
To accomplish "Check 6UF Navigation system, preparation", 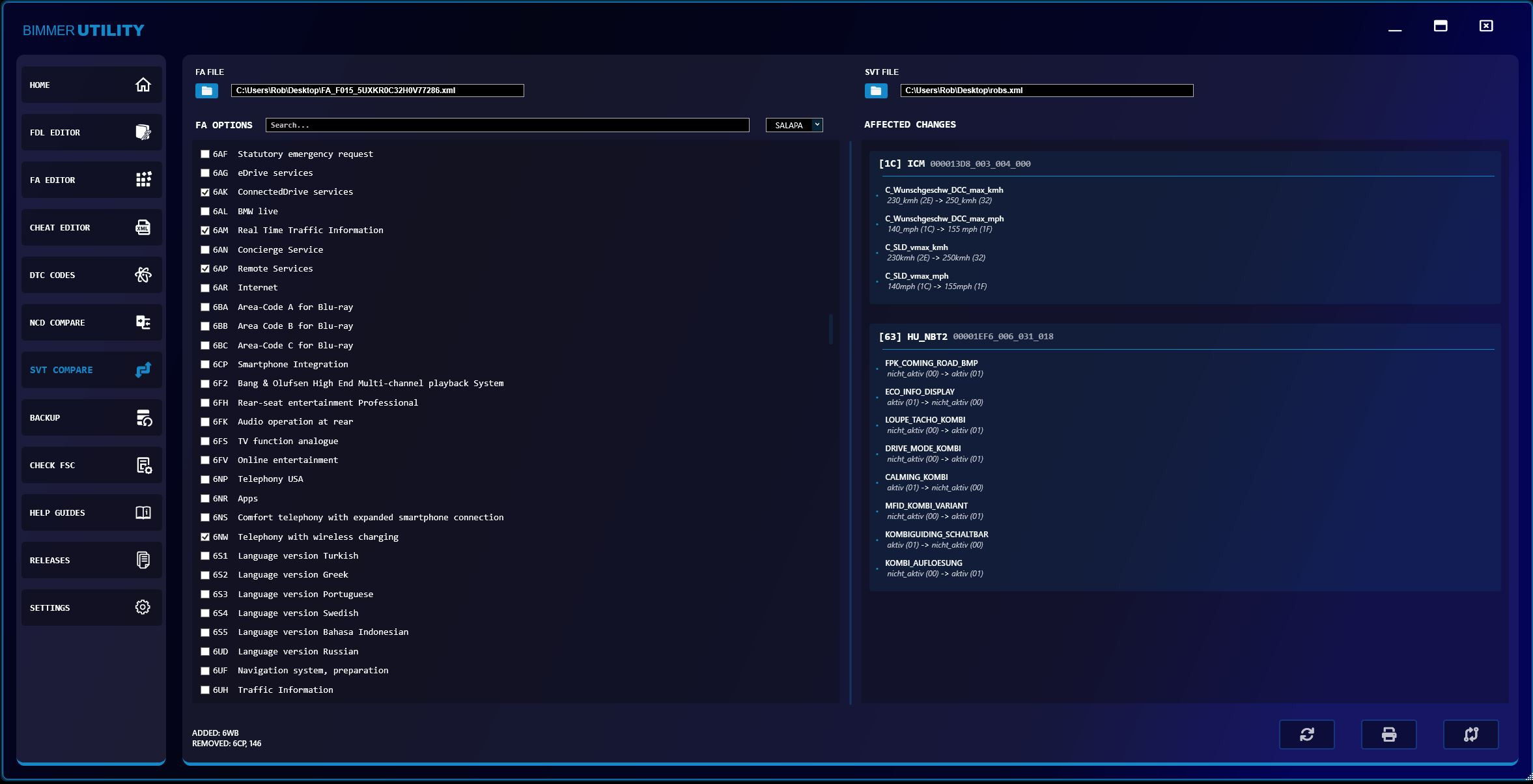I will pos(205,671).
